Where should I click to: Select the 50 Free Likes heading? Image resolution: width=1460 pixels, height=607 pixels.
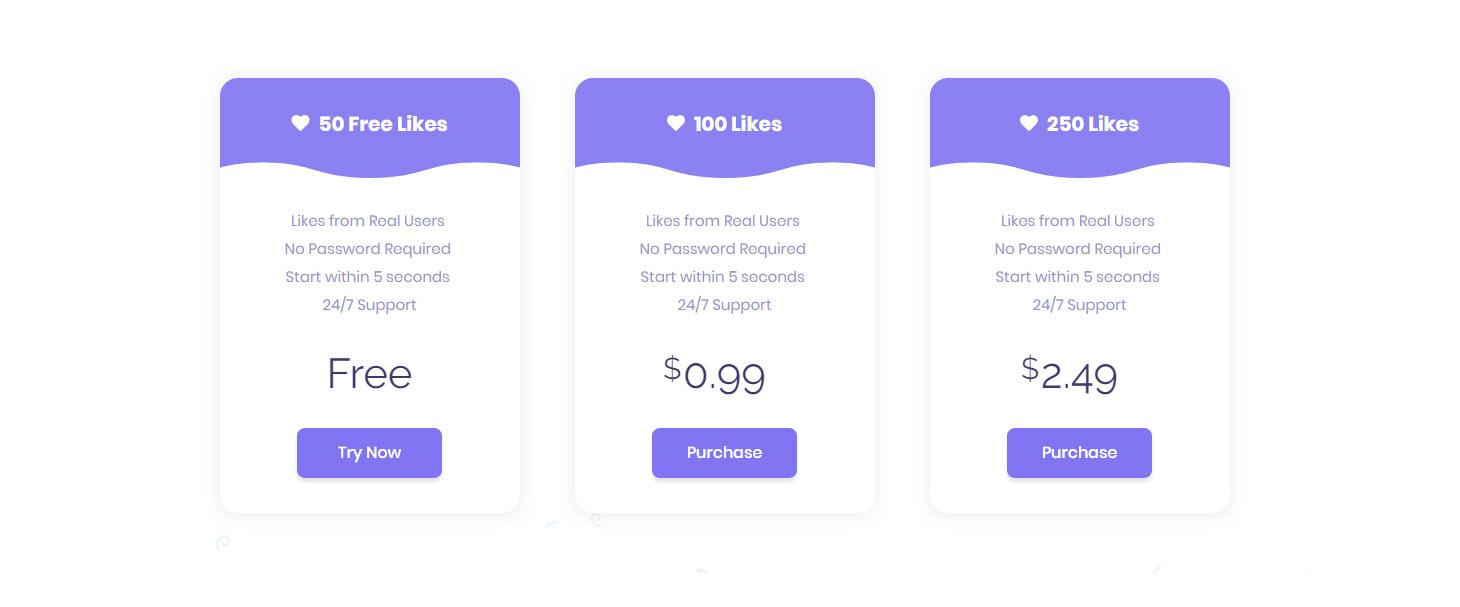point(383,124)
